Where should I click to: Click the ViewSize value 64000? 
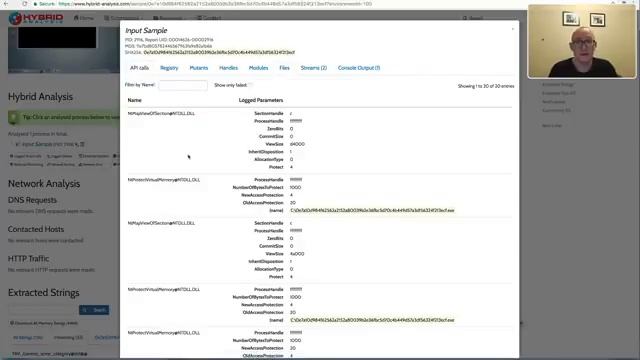tap(297, 144)
